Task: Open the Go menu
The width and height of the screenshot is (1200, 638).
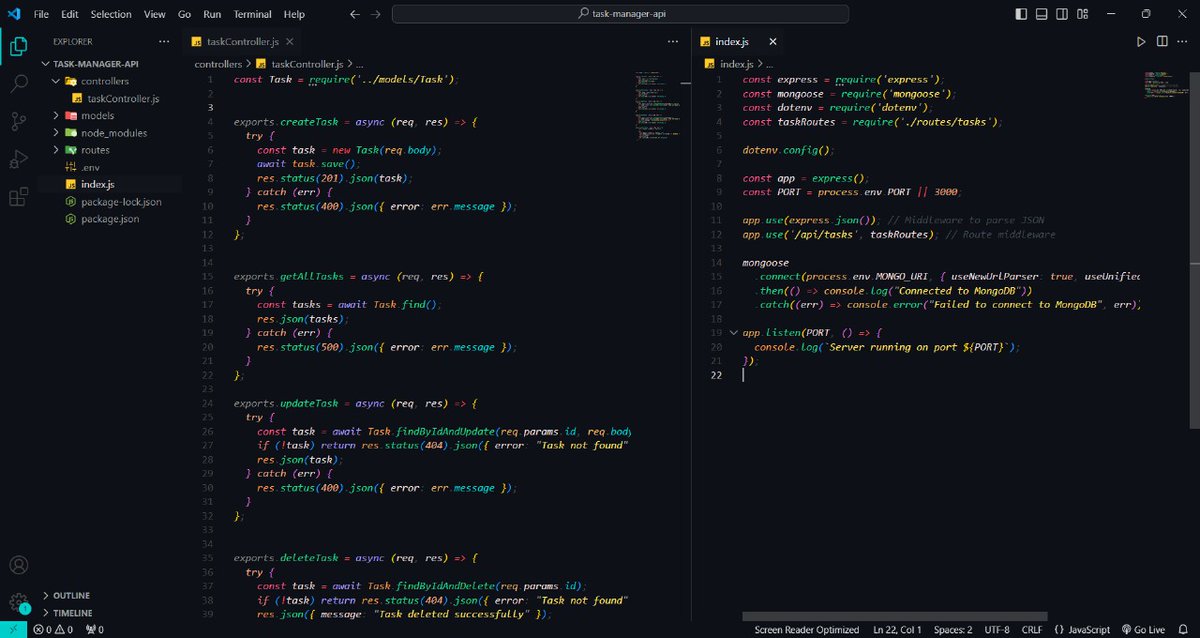Action: point(185,14)
